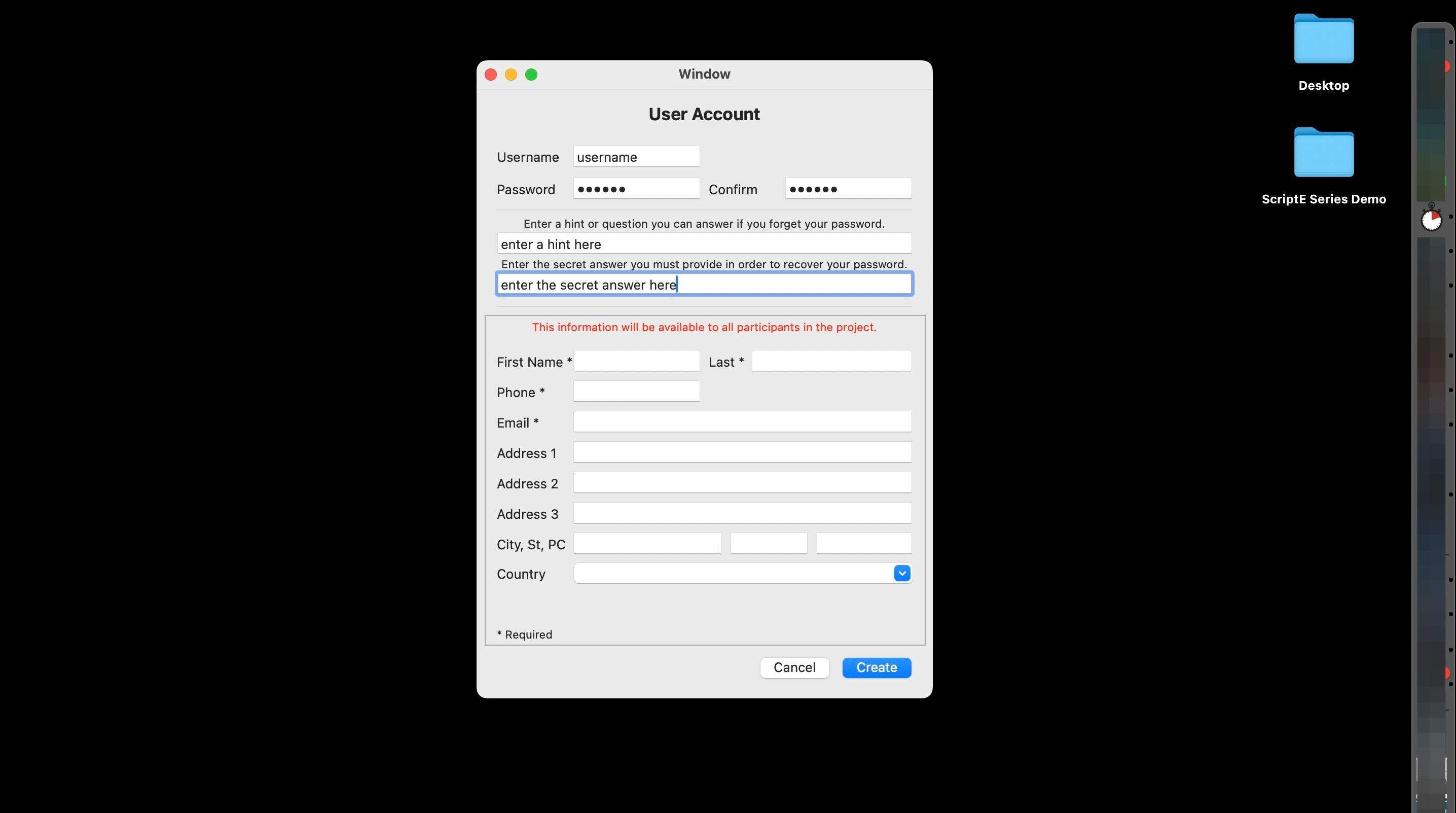Zoom the window with the green button
The image size is (1456, 813).
click(x=531, y=75)
